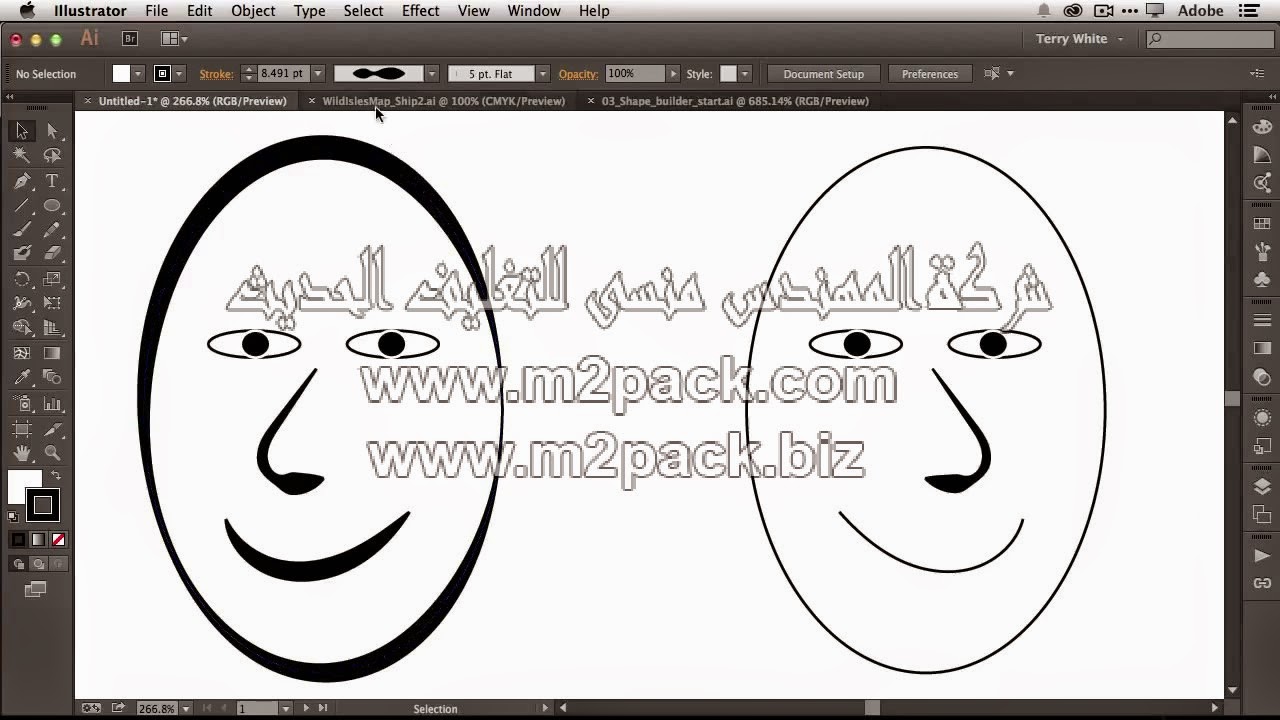Image resolution: width=1280 pixels, height=720 pixels.
Task: Switch to WildIslesMap_Ship2.ai tab
Action: pos(443,101)
